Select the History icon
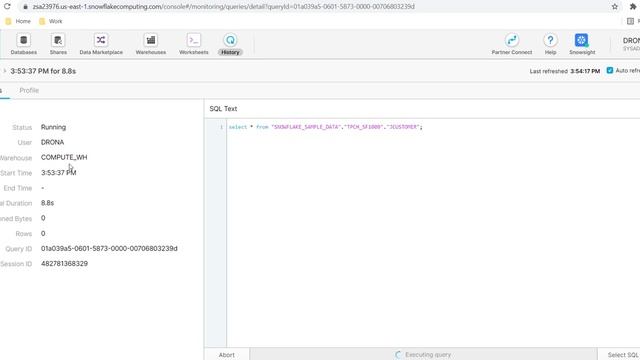 (x=230, y=40)
